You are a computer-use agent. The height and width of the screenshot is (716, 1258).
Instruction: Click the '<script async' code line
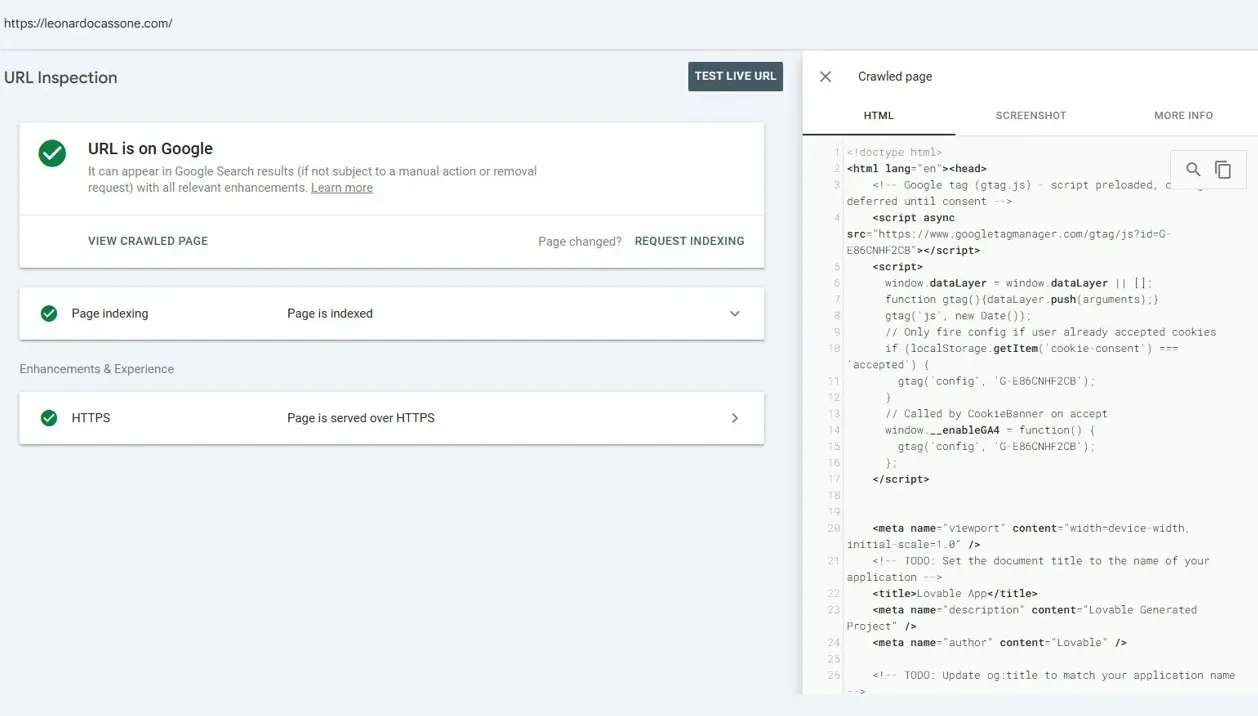913,218
